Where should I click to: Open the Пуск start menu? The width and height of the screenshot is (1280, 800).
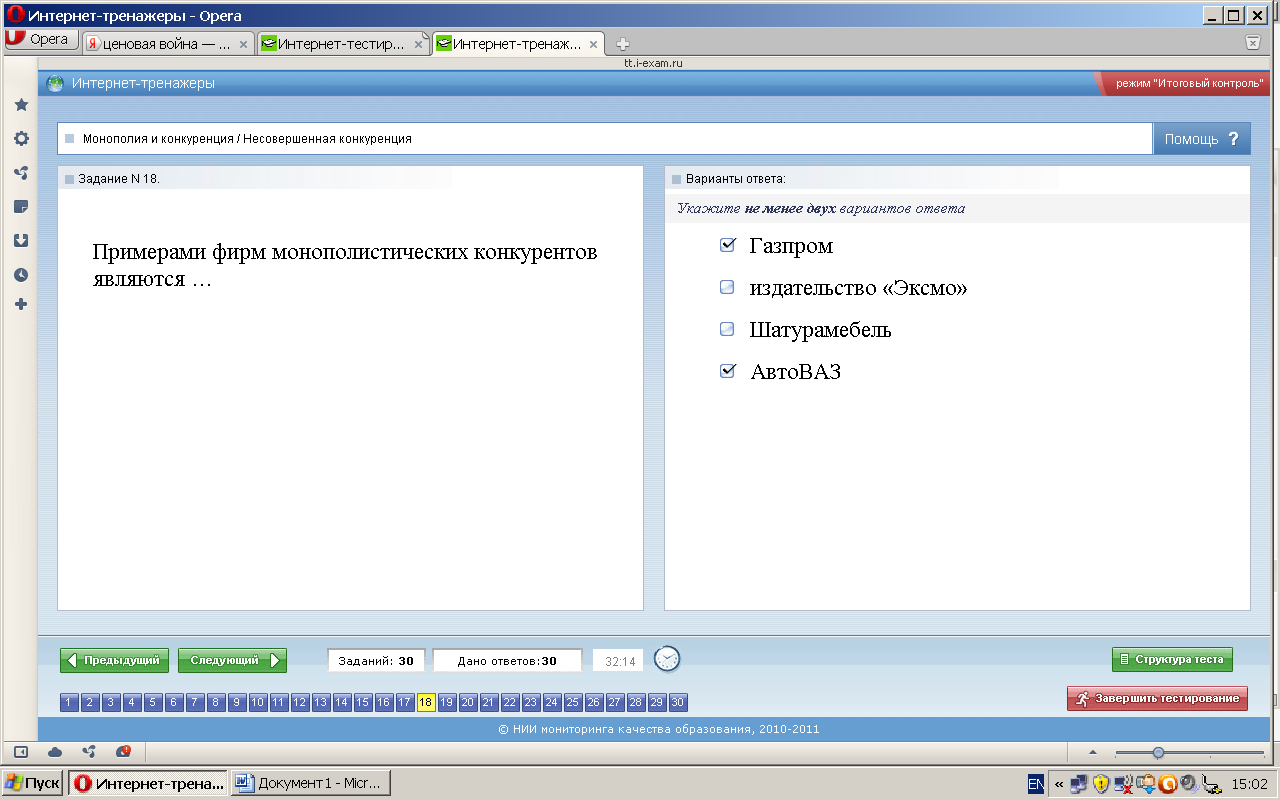[32, 783]
